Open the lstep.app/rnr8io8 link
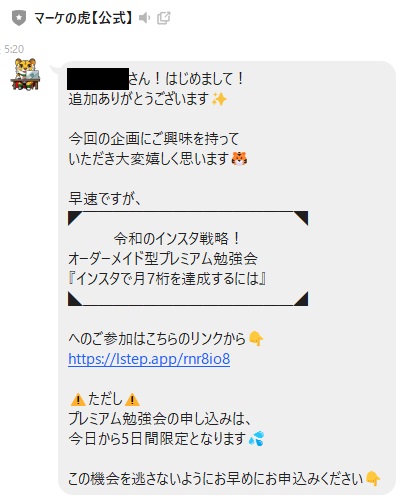Screen dimensions: 403x502 149,359
